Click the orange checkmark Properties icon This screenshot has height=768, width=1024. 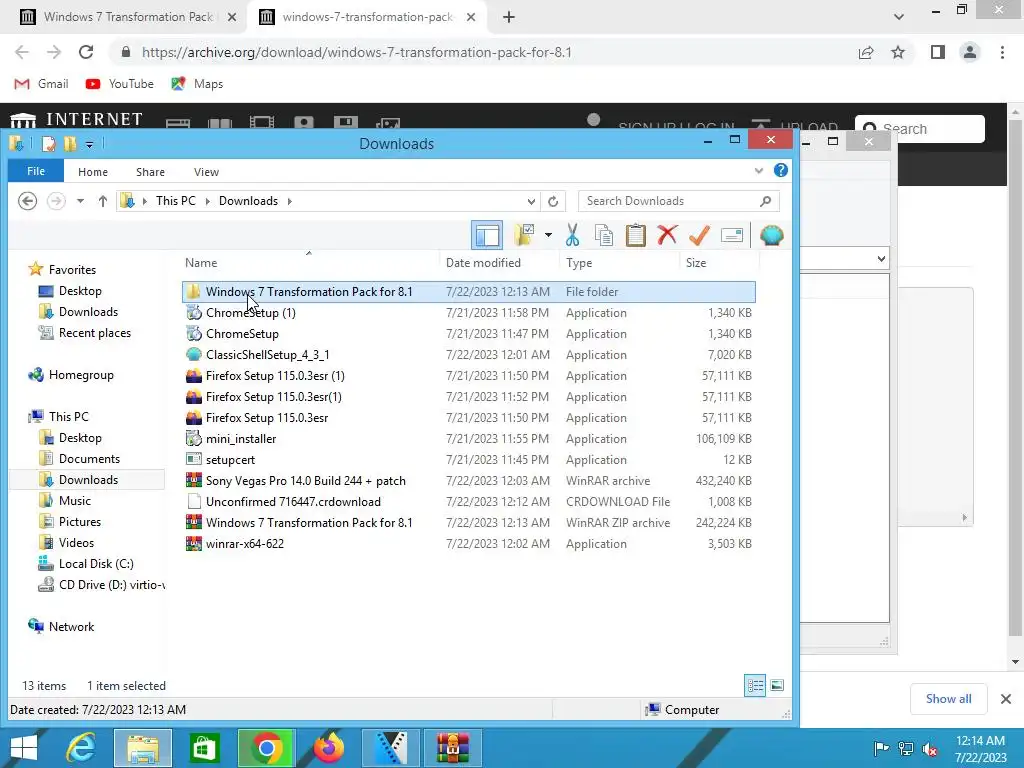click(x=699, y=235)
